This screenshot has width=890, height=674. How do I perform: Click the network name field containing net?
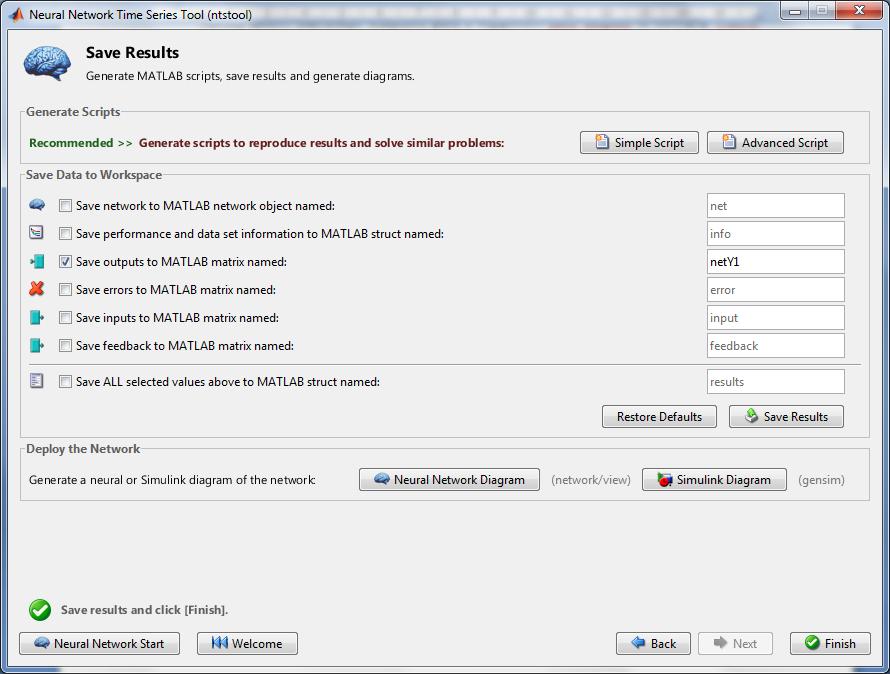(775, 206)
